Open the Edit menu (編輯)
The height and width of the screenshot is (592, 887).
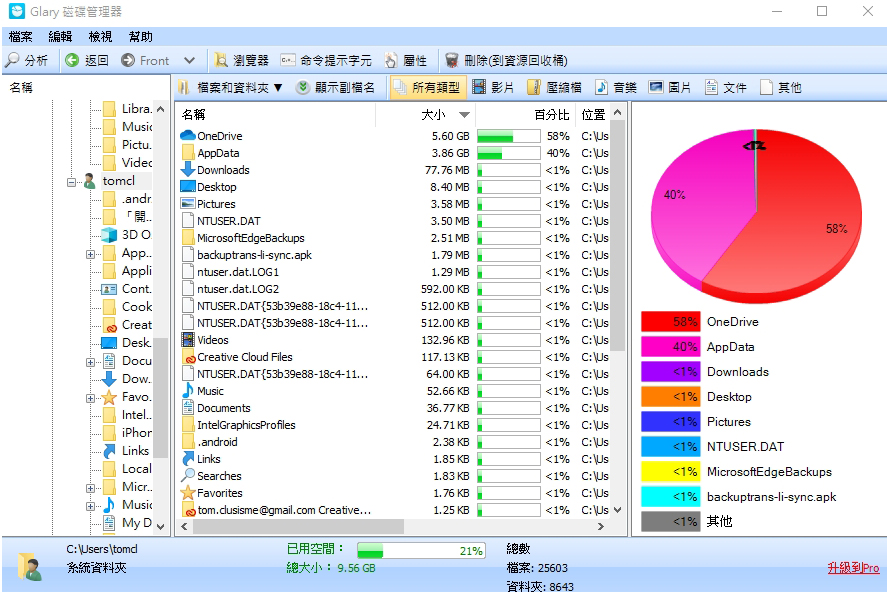(60, 37)
